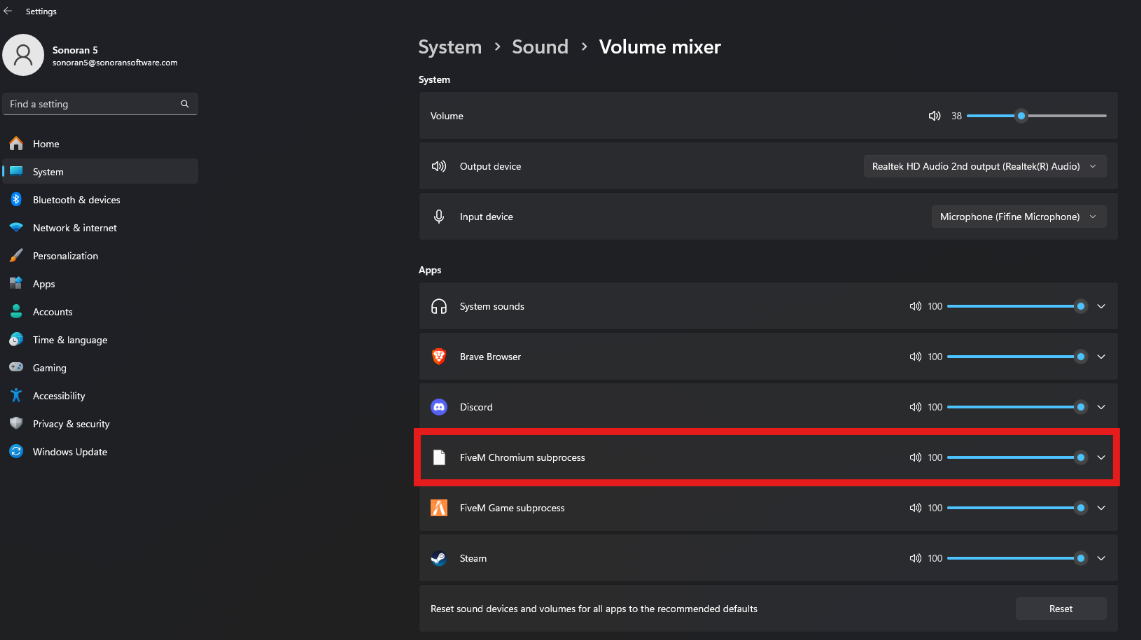Adjust FiveM Chromium subprocess volume slider
1141x640 pixels.
(x=1017, y=457)
